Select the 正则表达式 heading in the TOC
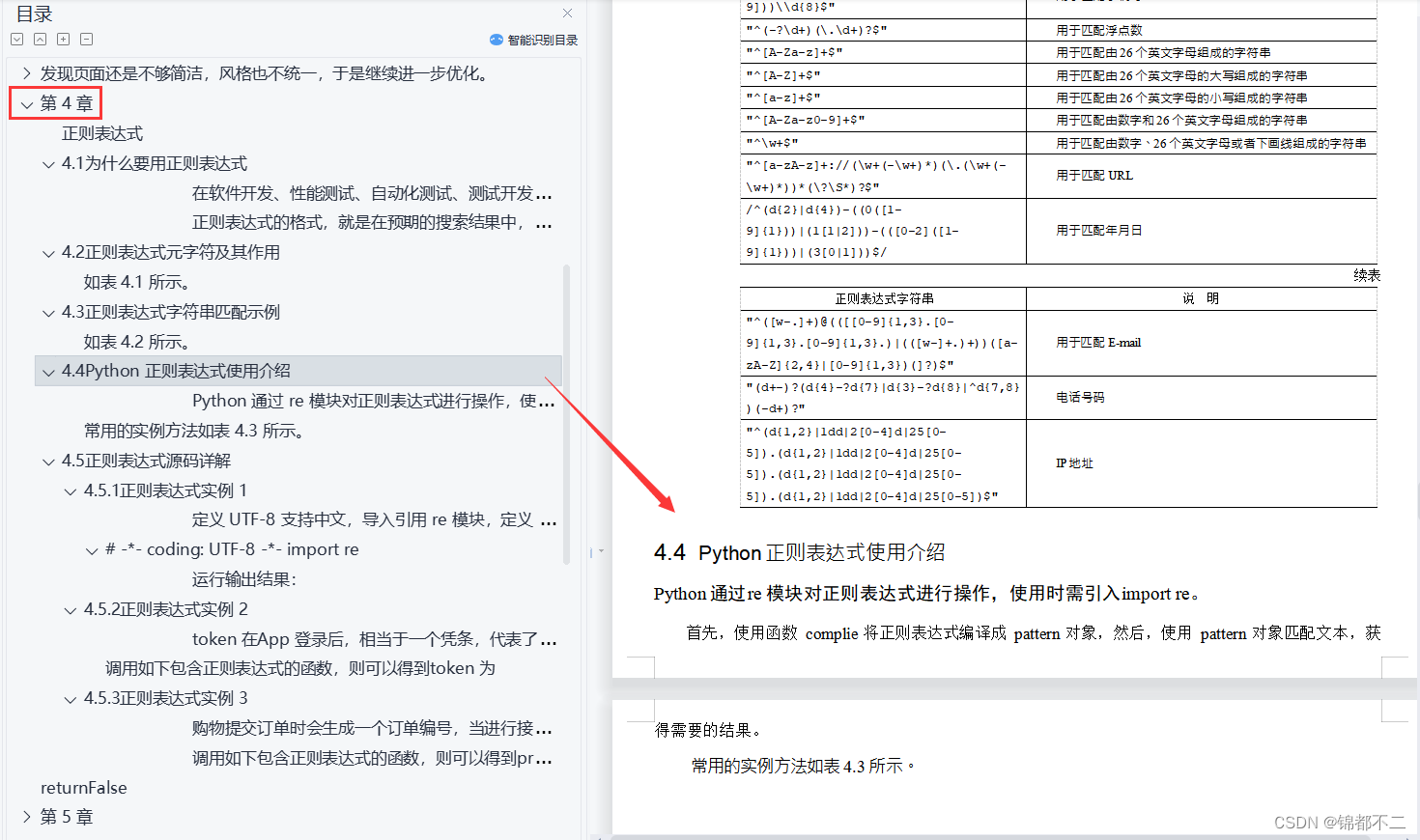 (101, 132)
